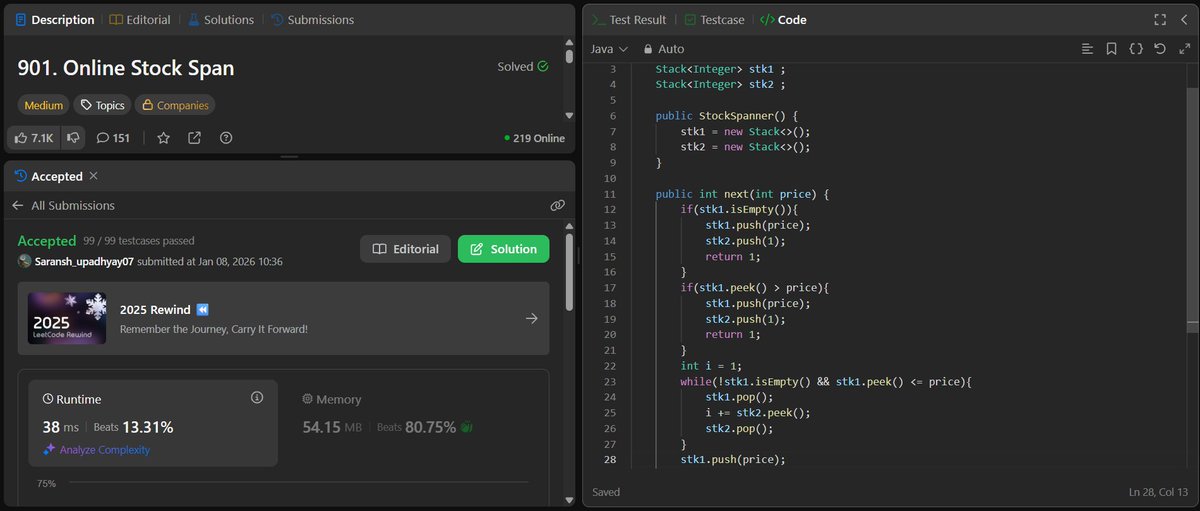Select the Runtime stats card

click(153, 423)
